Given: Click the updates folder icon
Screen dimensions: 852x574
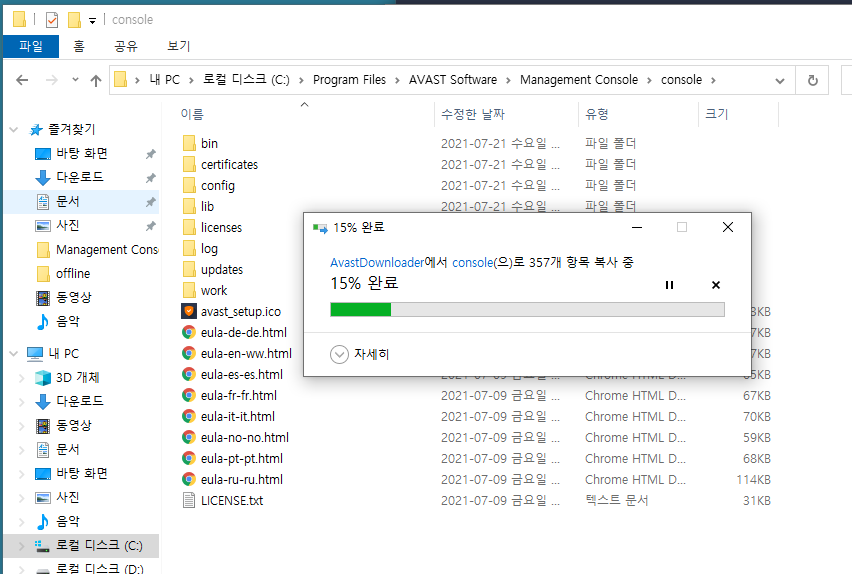Looking at the screenshot, I should tap(189, 270).
